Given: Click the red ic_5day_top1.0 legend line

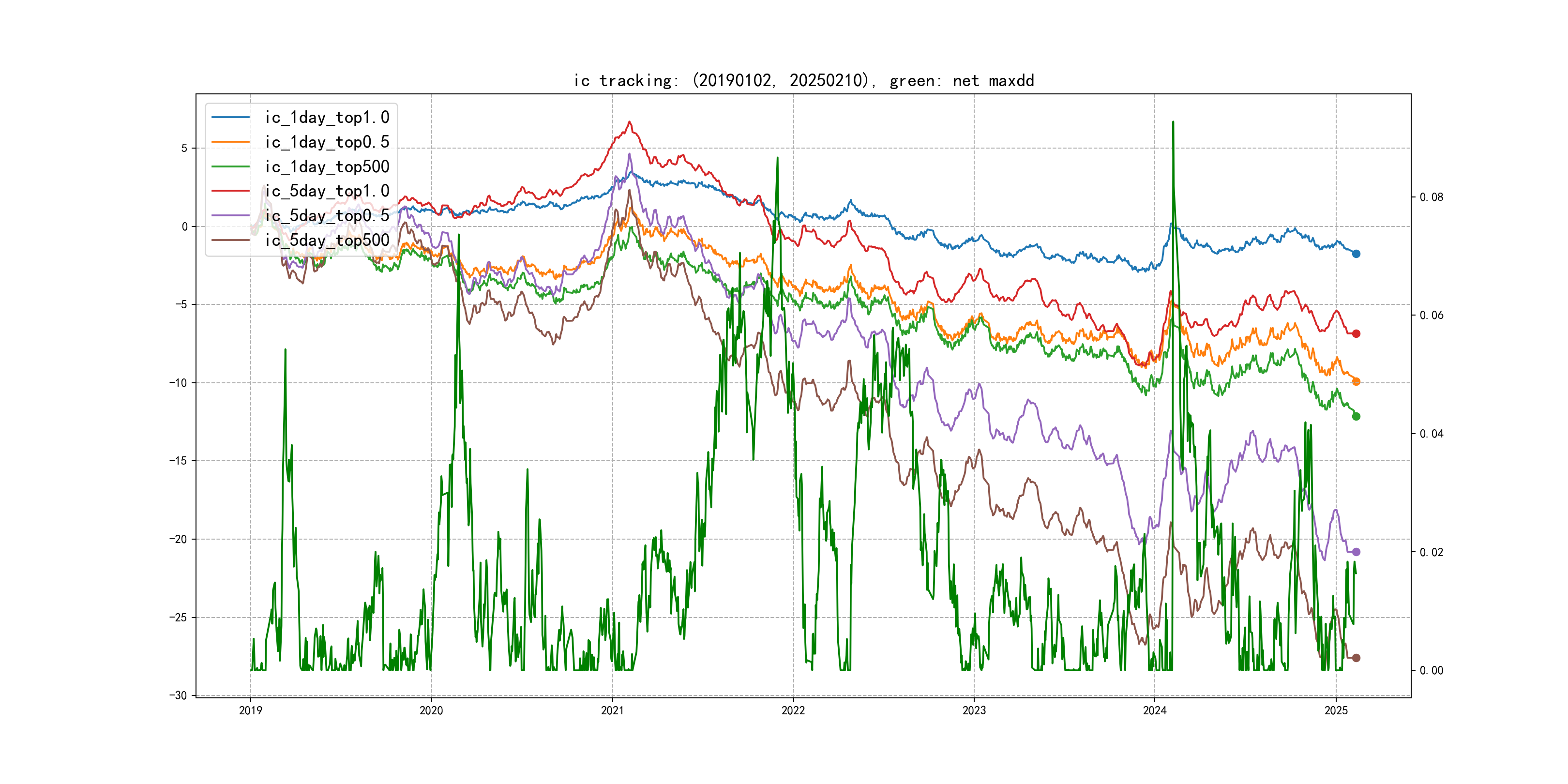Looking at the screenshot, I should pyautogui.click(x=231, y=191).
